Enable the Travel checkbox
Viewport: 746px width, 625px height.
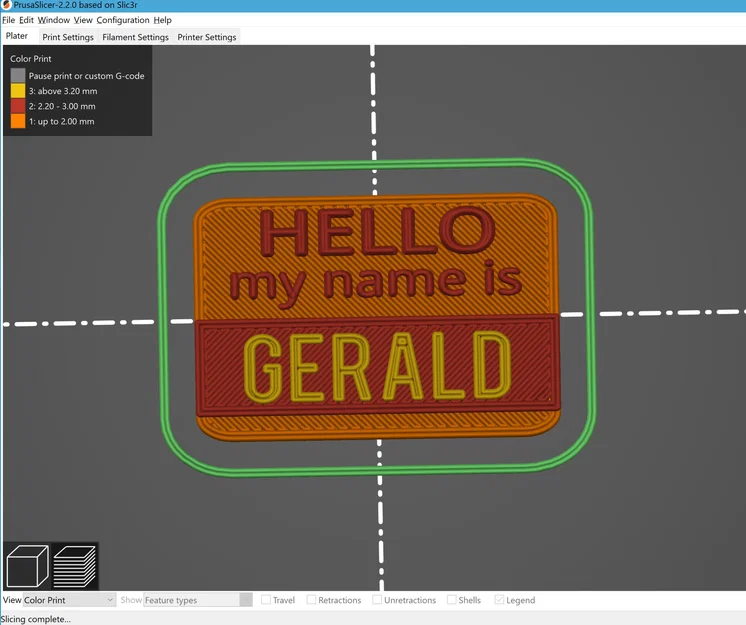tap(266, 600)
